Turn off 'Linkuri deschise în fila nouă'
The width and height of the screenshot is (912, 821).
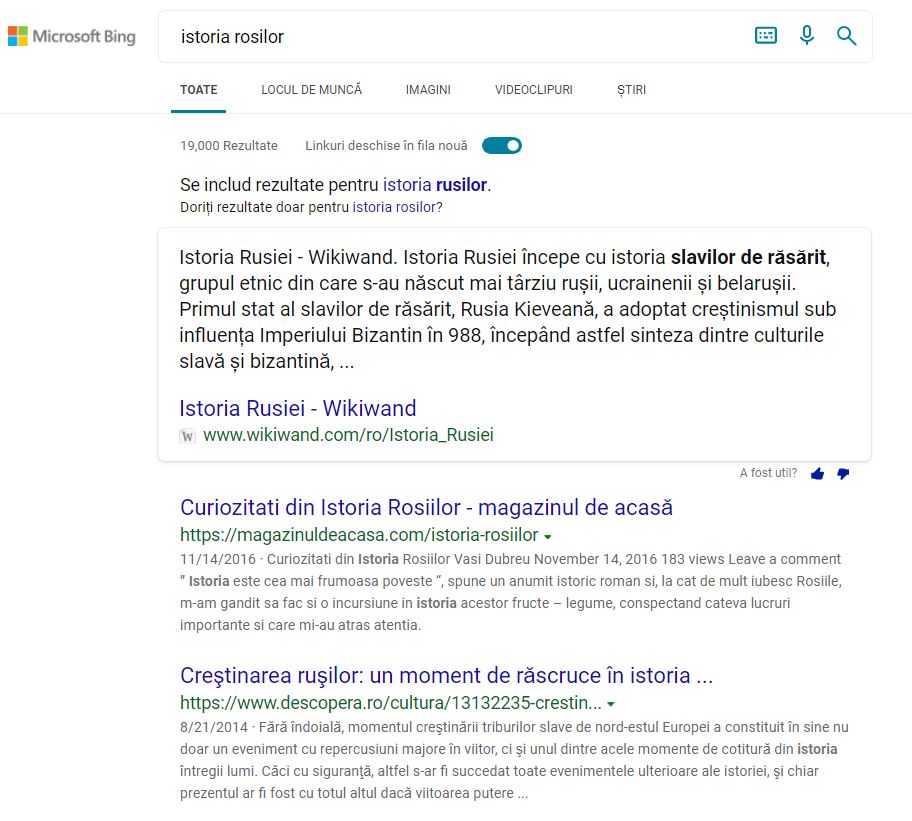[x=501, y=145]
